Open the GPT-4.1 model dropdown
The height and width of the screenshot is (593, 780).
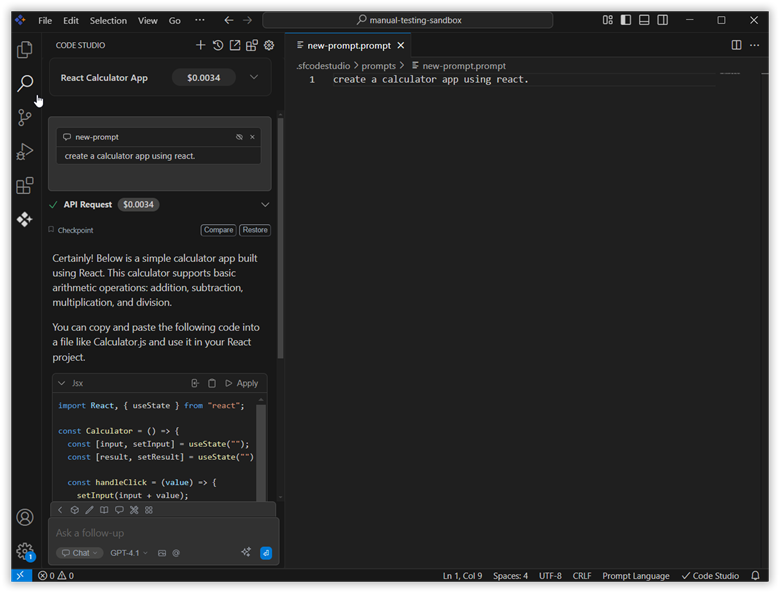coord(128,553)
